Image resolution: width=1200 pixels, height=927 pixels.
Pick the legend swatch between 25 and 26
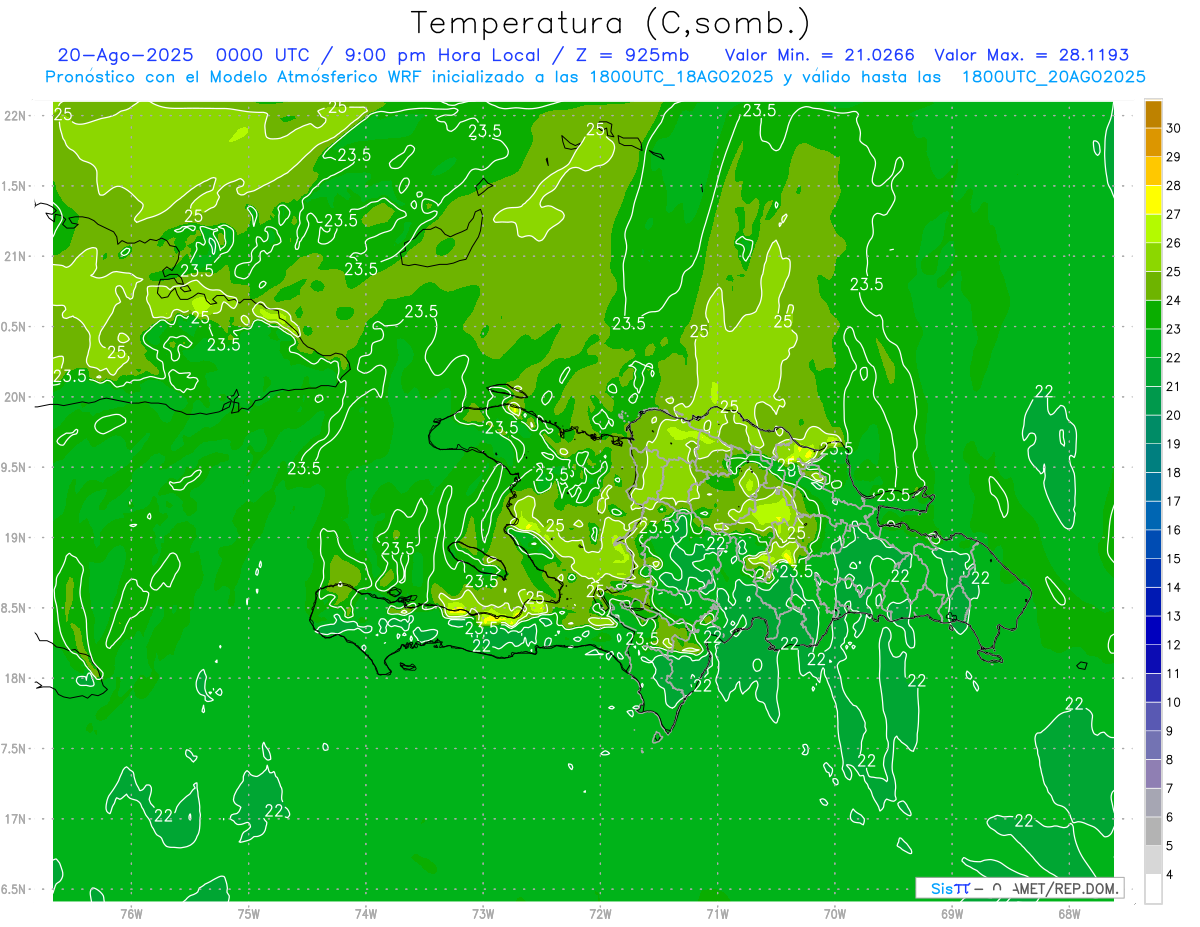click(1153, 258)
